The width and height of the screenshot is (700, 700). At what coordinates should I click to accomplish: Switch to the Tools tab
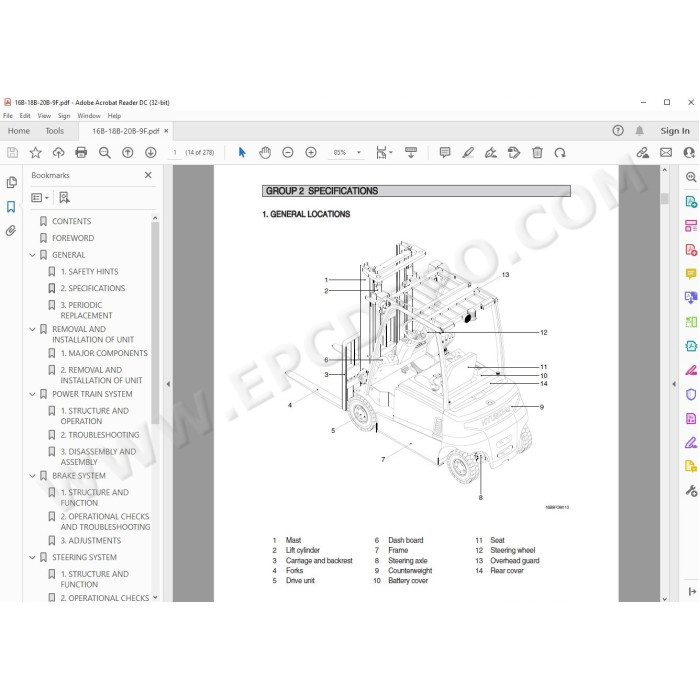coord(54,131)
